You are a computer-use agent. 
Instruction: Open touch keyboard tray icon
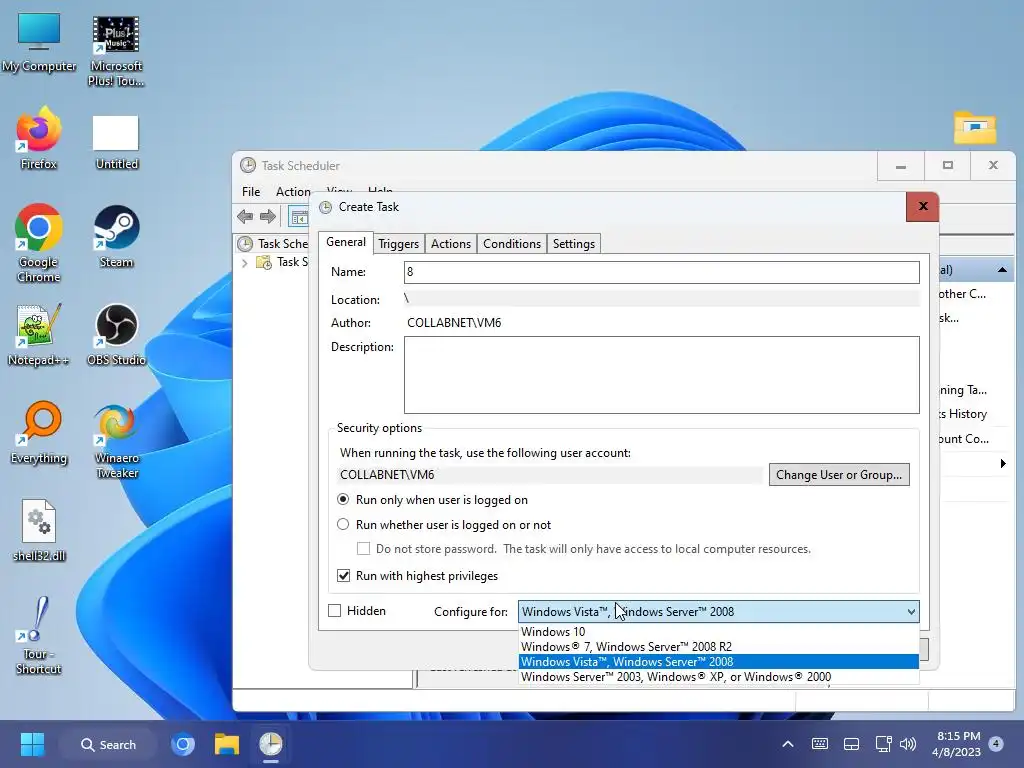[x=820, y=744]
